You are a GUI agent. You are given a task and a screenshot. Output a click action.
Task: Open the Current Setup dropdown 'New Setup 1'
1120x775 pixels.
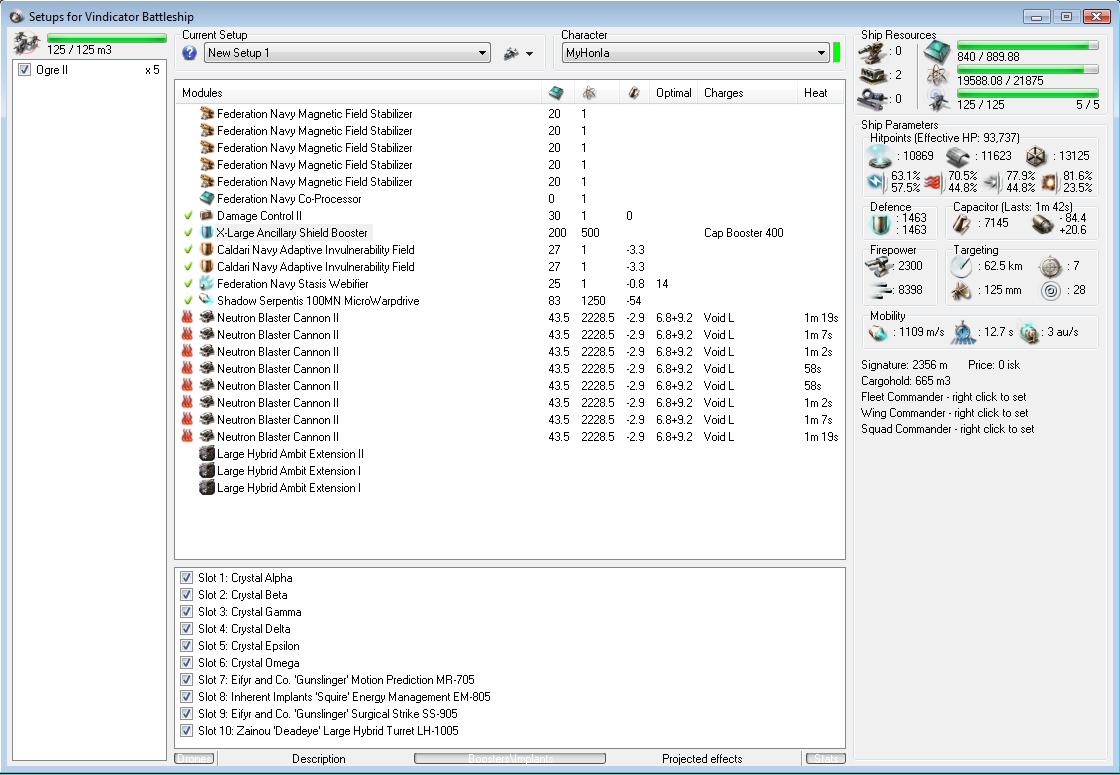click(347, 53)
